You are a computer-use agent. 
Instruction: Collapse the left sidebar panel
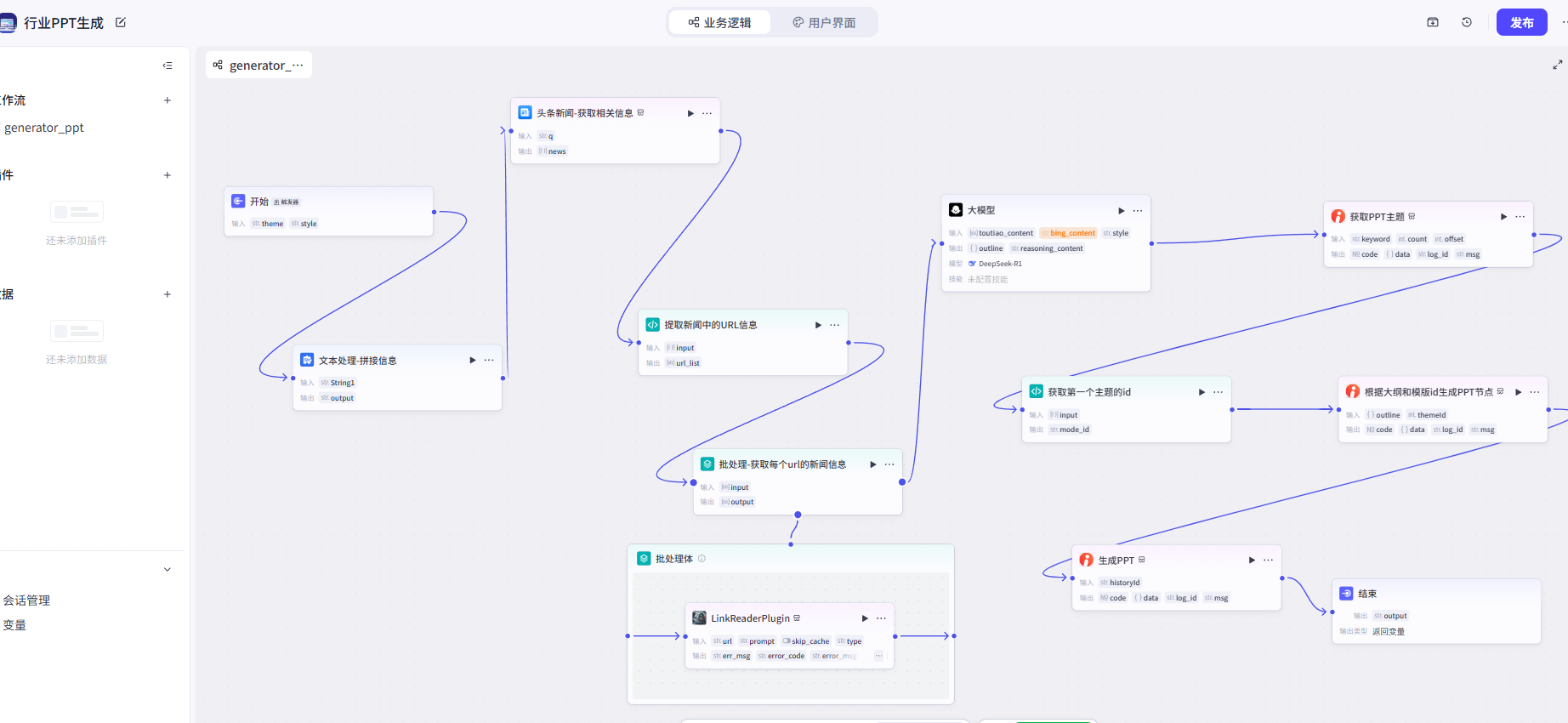click(x=168, y=65)
